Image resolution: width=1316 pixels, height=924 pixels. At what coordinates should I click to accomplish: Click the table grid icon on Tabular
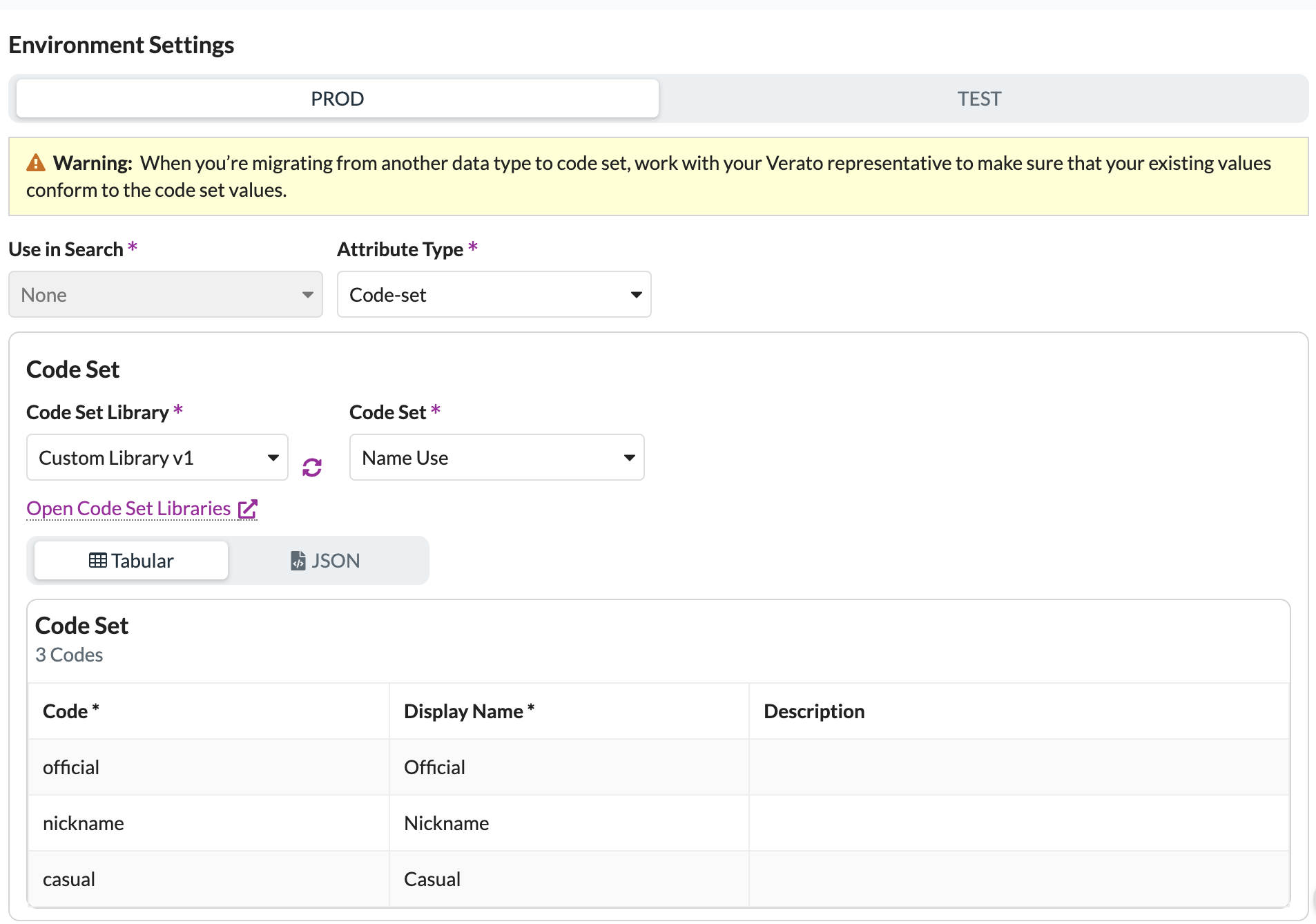(98, 560)
